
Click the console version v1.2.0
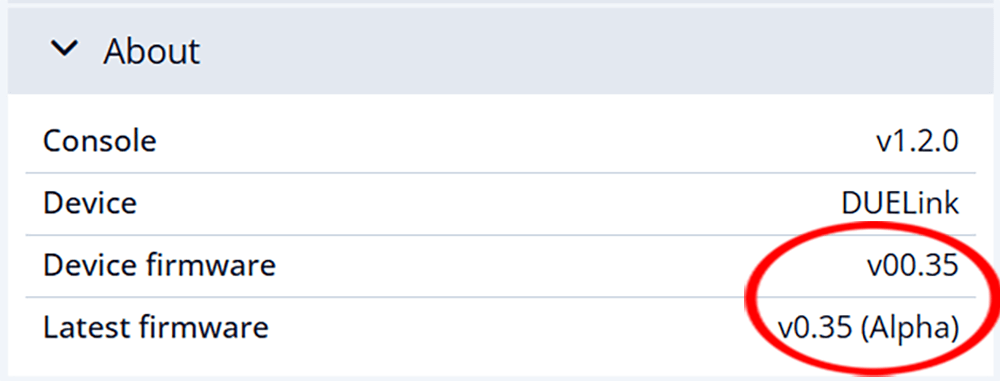(x=916, y=142)
